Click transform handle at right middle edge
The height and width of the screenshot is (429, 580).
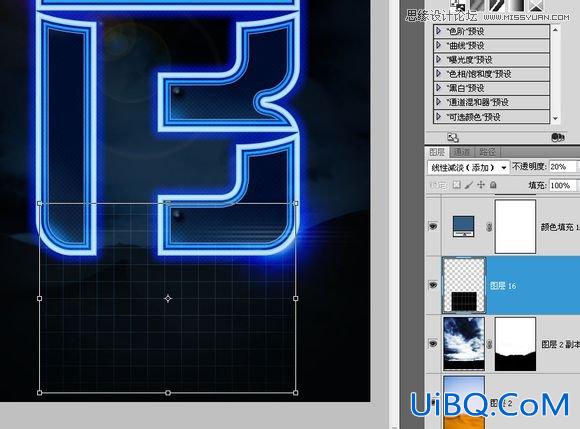coord(295,298)
